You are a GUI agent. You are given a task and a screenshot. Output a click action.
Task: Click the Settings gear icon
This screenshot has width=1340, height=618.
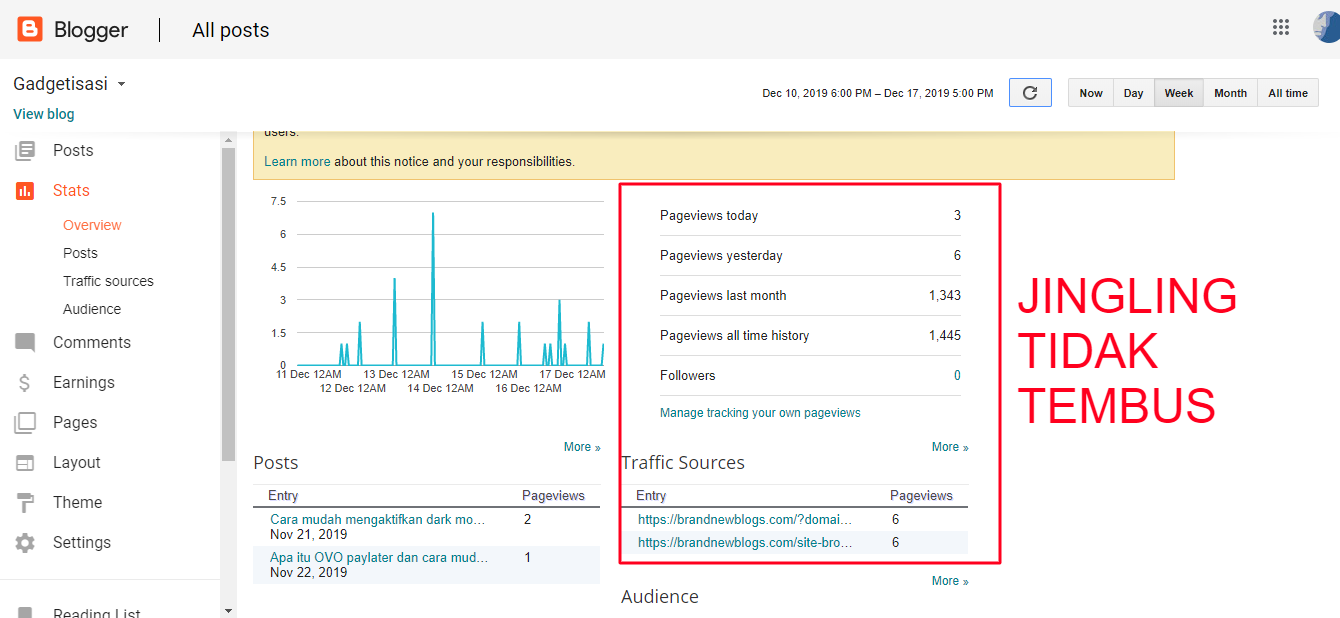pos(25,543)
